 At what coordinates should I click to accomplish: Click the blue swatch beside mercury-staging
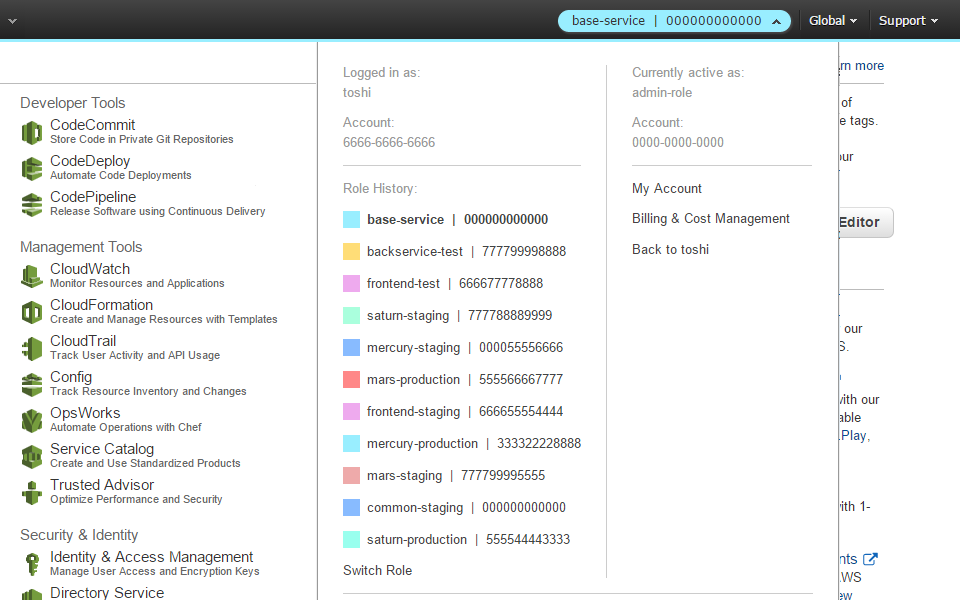pyautogui.click(x=351, y=347)
